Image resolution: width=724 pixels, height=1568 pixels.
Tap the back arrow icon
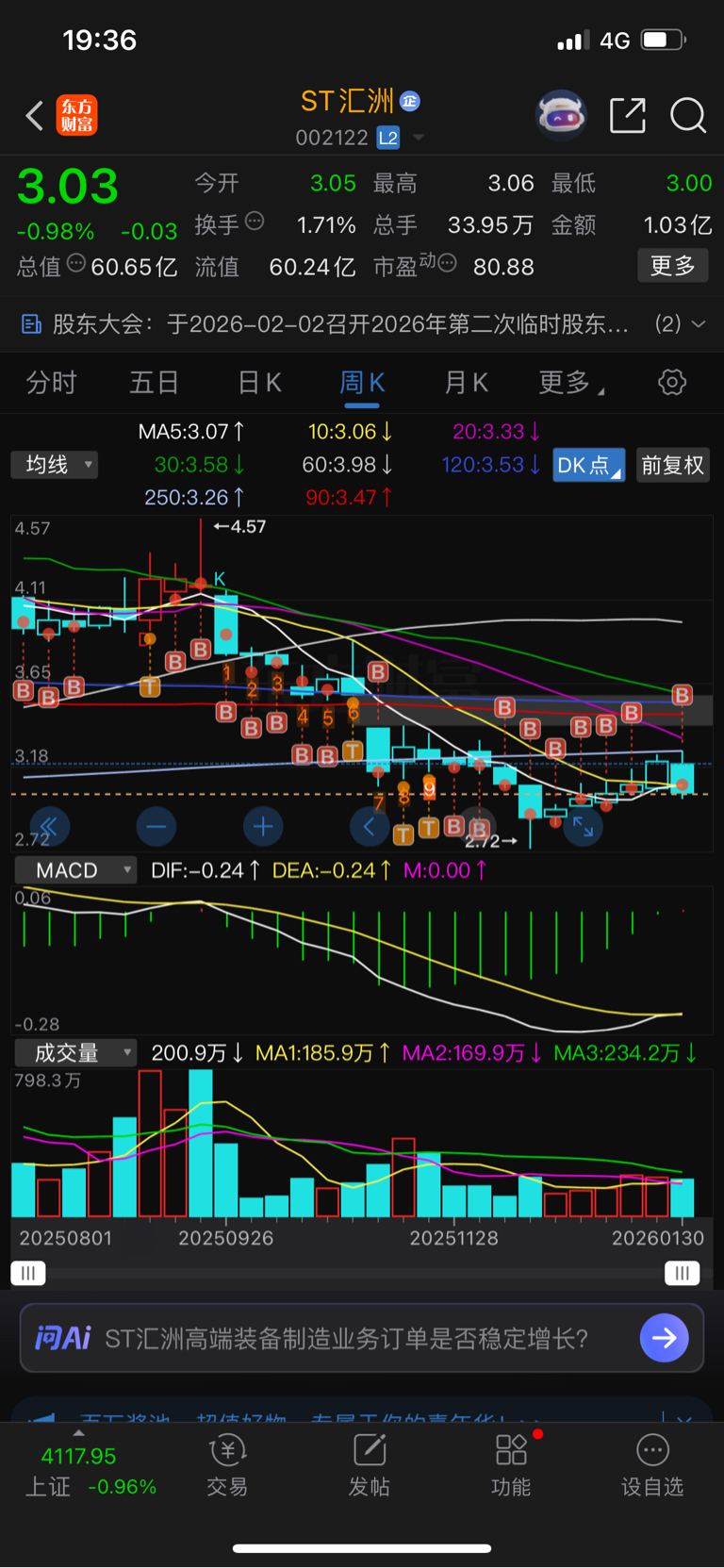pos(35,116)
